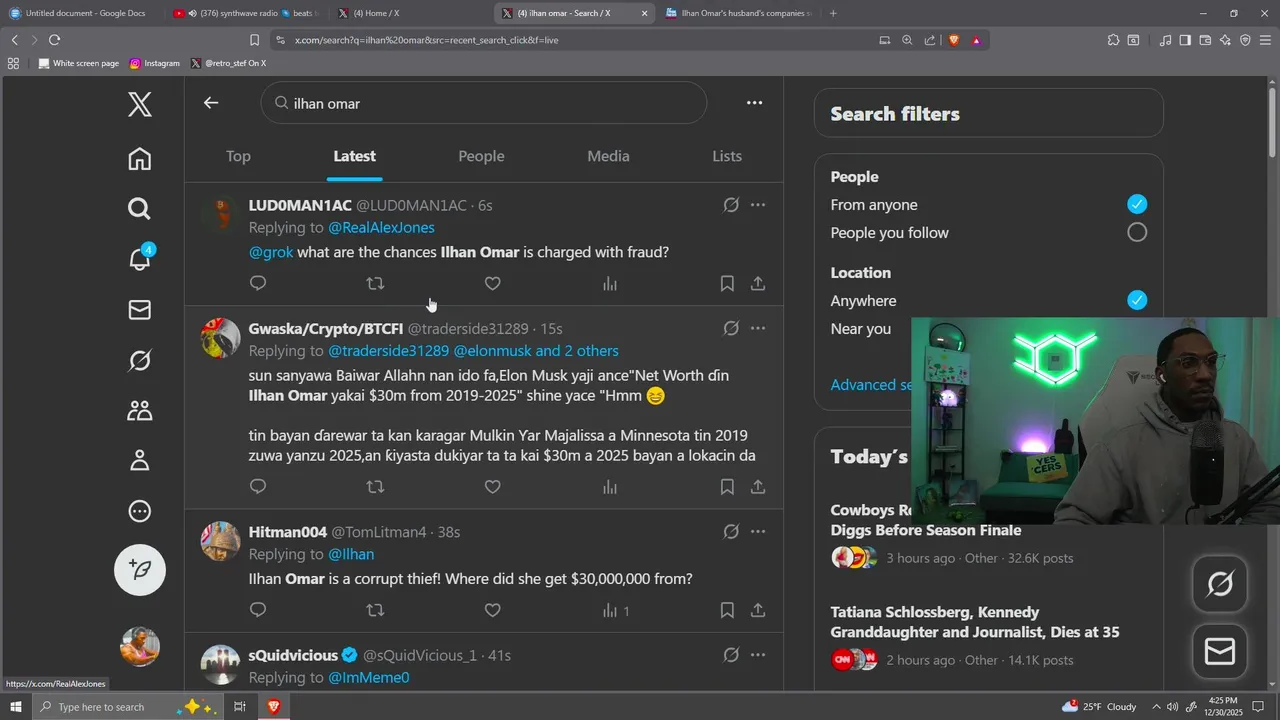The height and width of the screenshot is (720, 1280).
Task: Open the X logo home link
Action: [140, 104]
